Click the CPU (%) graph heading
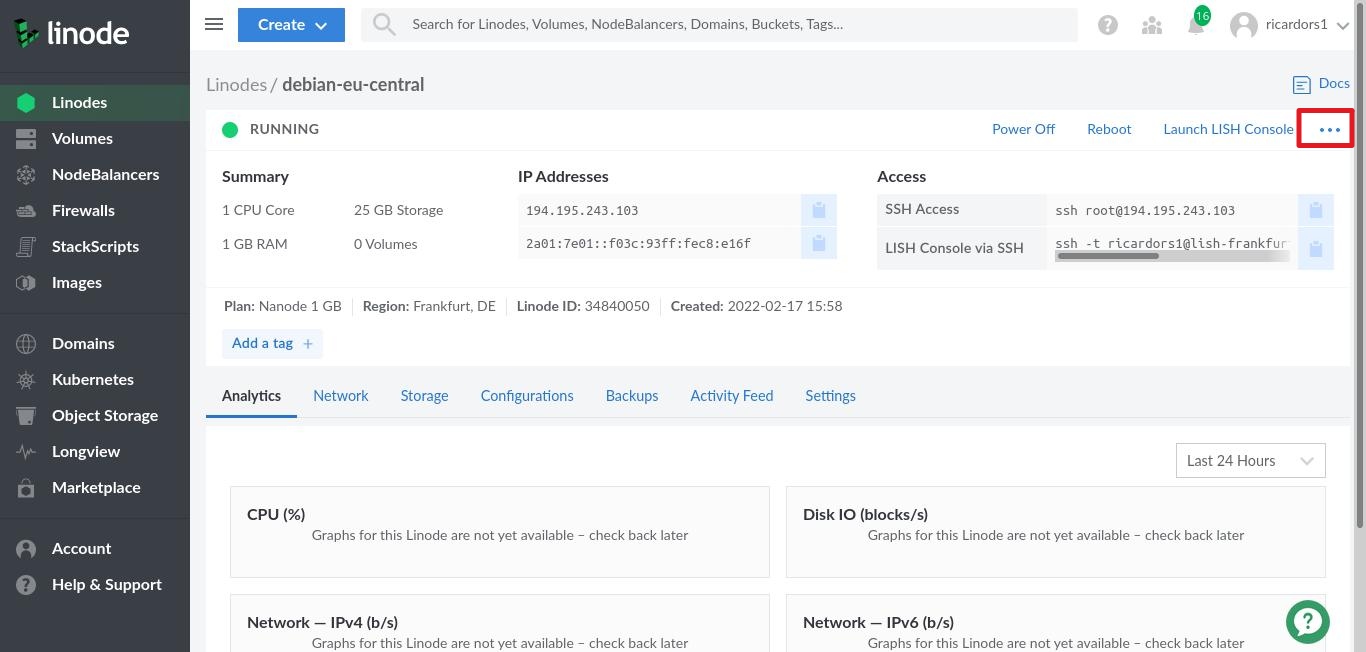Image resolution: width=1366 pixels, height=652 pixels. coord(276,514)
